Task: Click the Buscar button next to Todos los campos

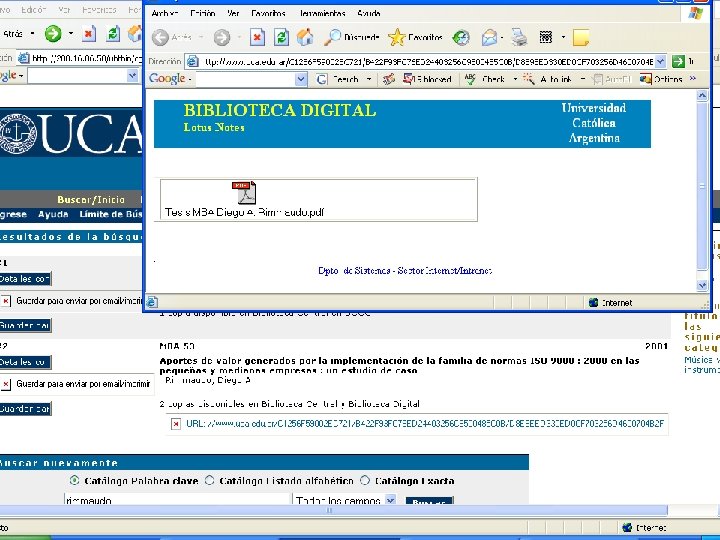Action: tap(429, 501)
